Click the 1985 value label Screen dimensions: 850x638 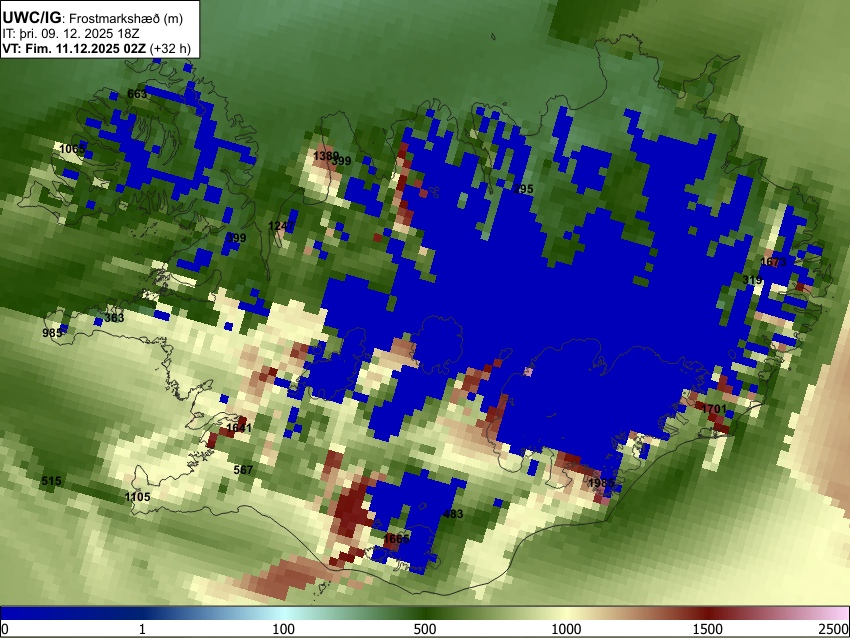tap(602, 483)
